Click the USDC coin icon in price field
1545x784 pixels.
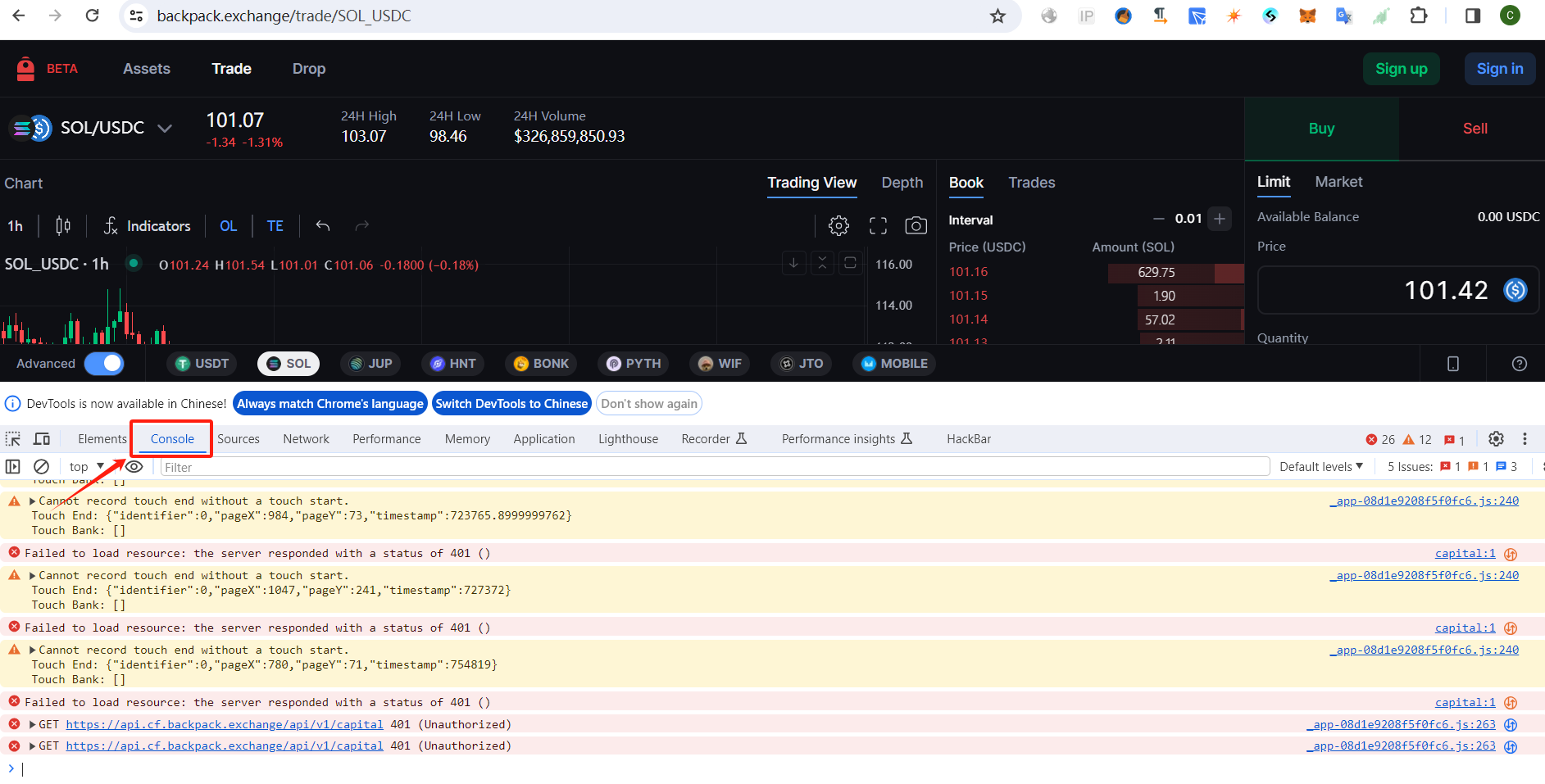point(1515,290)
